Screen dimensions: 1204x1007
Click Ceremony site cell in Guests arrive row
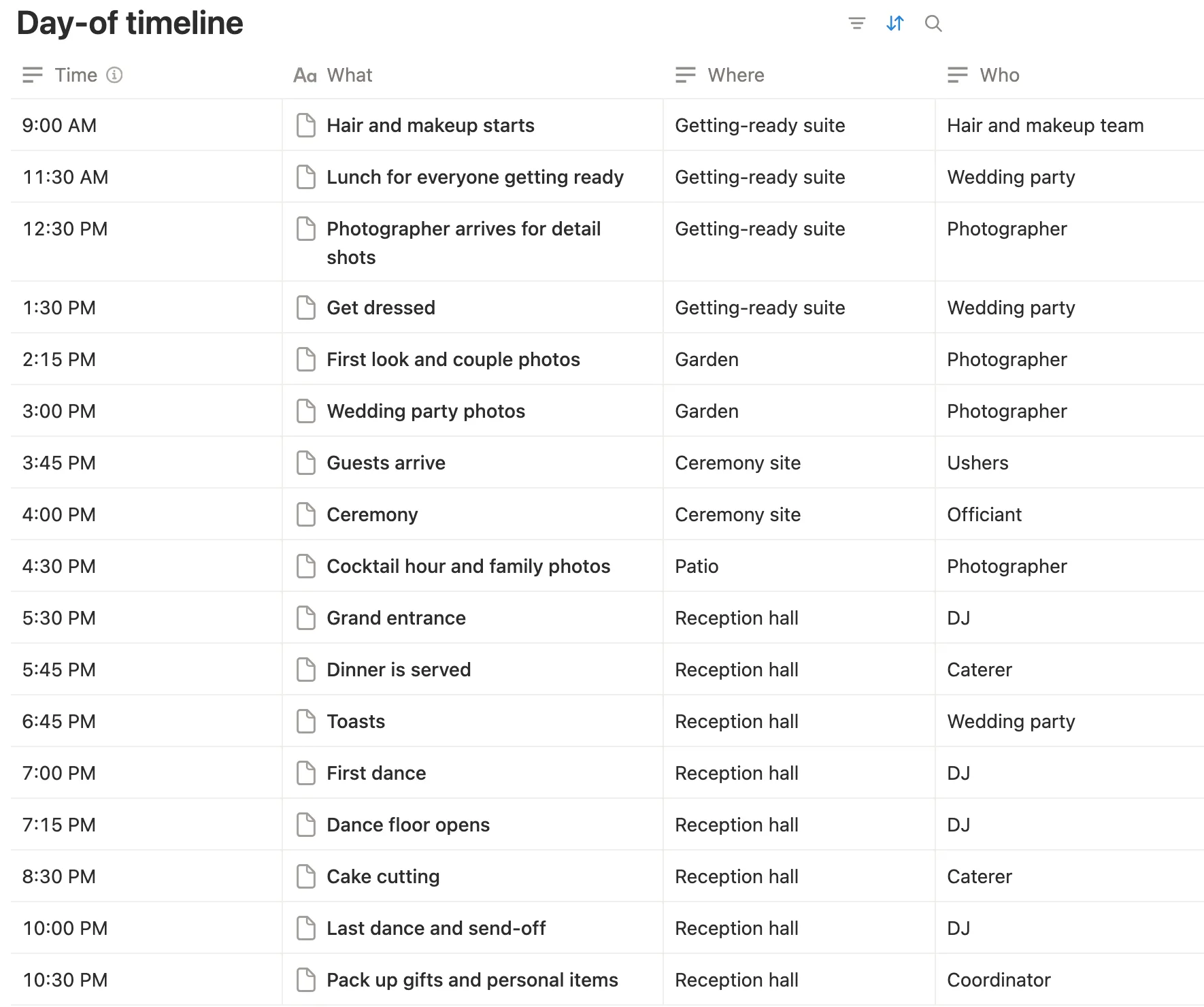[x=799, y=463]
